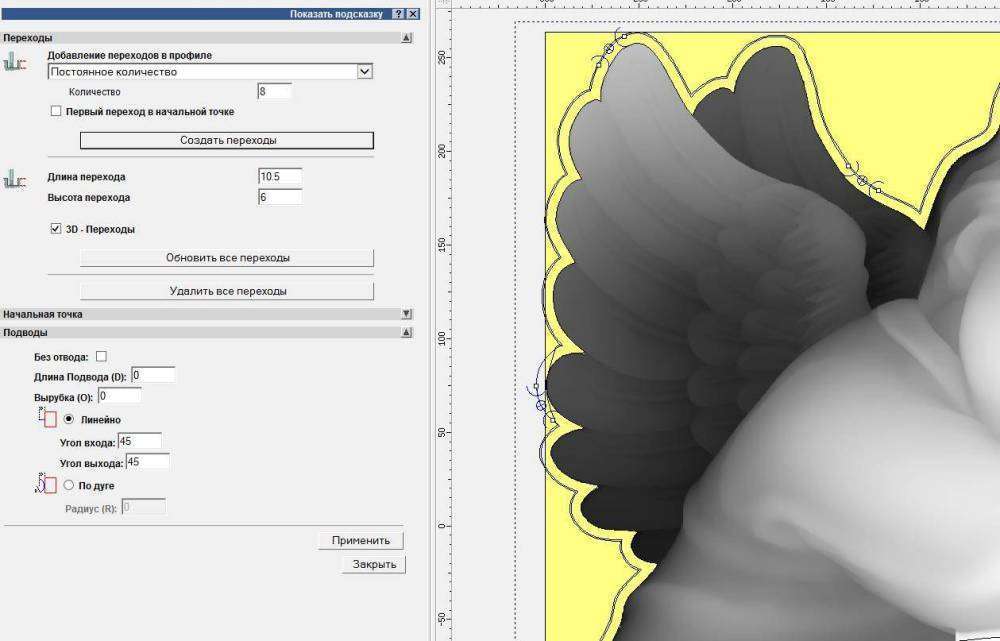Uncheck the 3D - Переходы checkbox
The image size is (1000, 641).
tap(56, 229)
